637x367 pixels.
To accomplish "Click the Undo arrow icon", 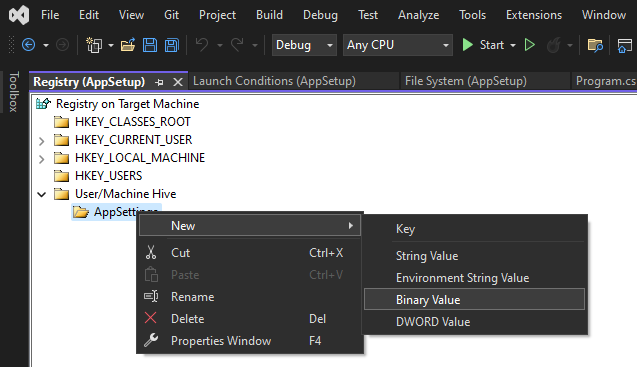I will [x=202, y=45].
